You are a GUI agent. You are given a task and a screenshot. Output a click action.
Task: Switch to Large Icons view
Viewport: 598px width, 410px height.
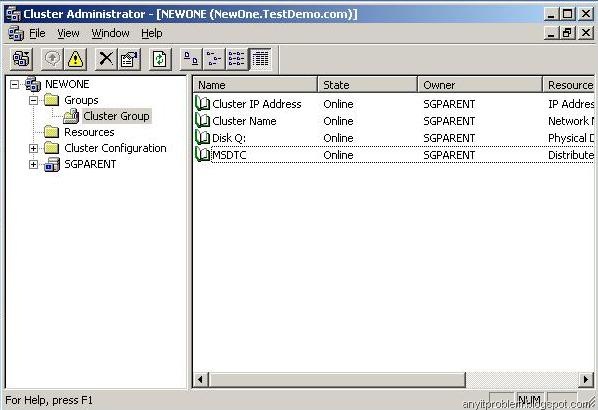pos(191,59)
